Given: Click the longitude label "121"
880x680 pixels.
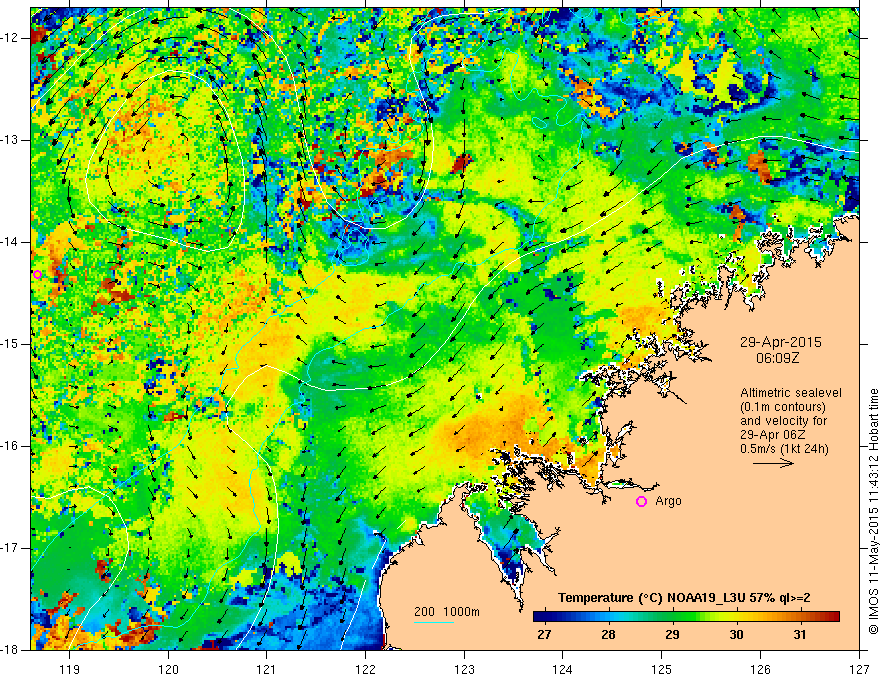Looking at the screenshot, I should pyautogui.click(x=267, y=669).
